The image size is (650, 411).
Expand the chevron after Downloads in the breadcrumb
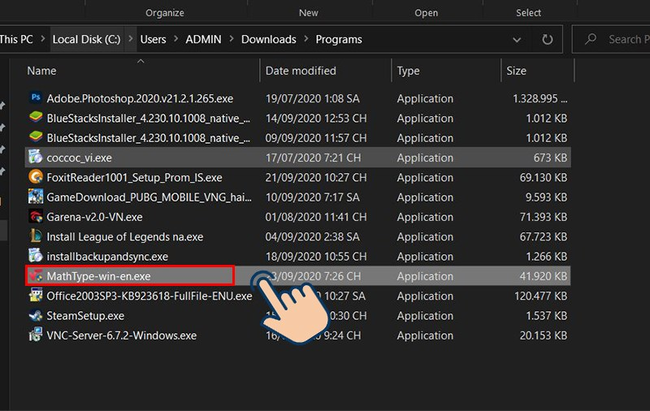coord(304,40)
